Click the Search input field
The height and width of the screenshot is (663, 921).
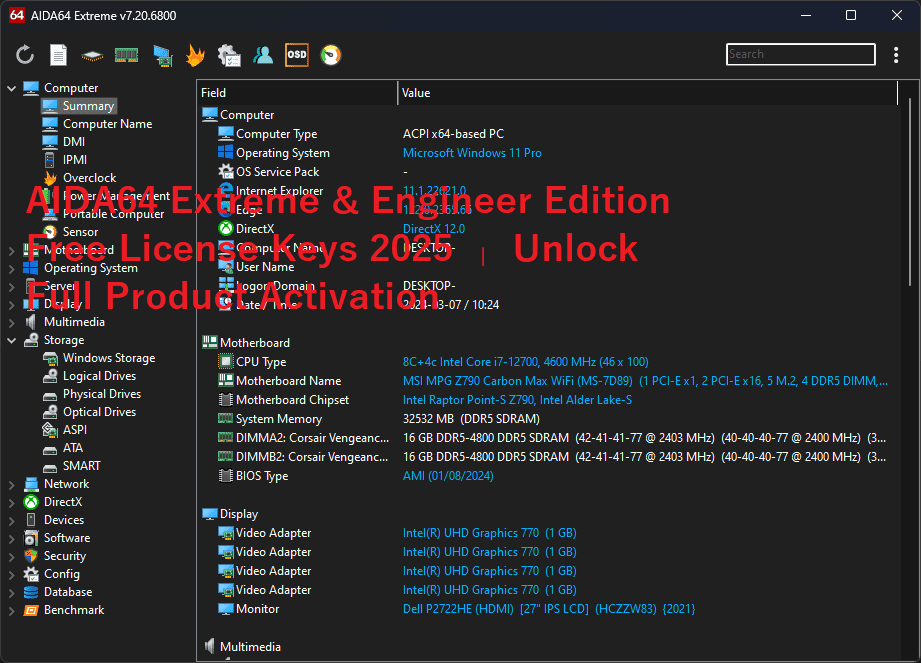[x=801, y=54]
